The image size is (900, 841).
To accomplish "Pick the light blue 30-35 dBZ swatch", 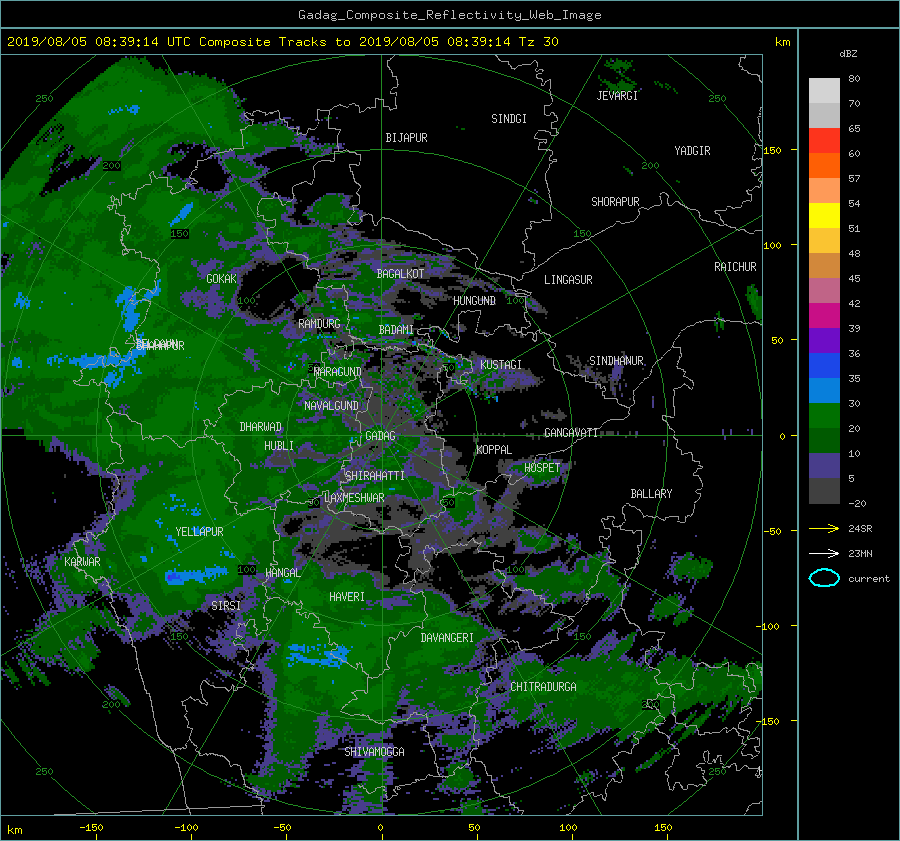I will tap(824, 391).
